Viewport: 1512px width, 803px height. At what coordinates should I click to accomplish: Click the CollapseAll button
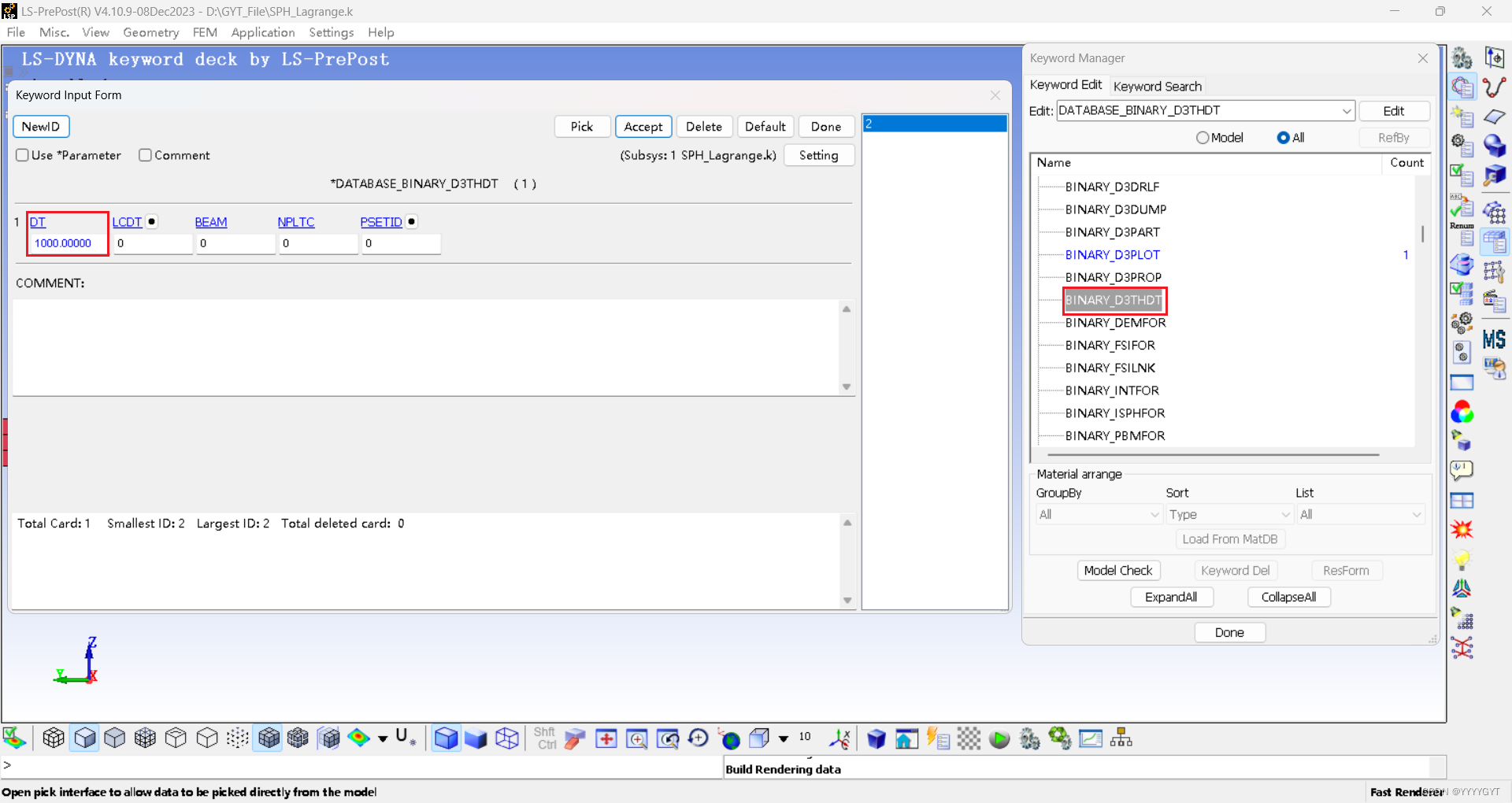[x=1289, y=598]
